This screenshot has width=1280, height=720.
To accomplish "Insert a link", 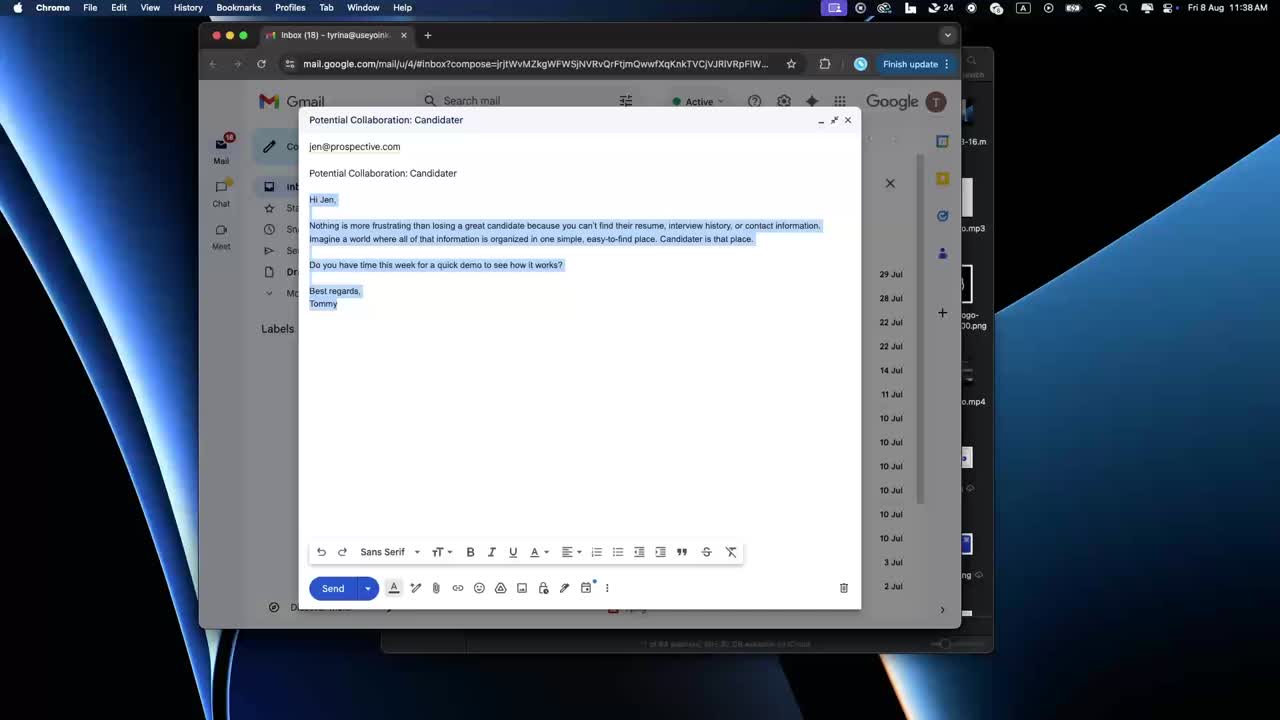I will tap(458, 588).
